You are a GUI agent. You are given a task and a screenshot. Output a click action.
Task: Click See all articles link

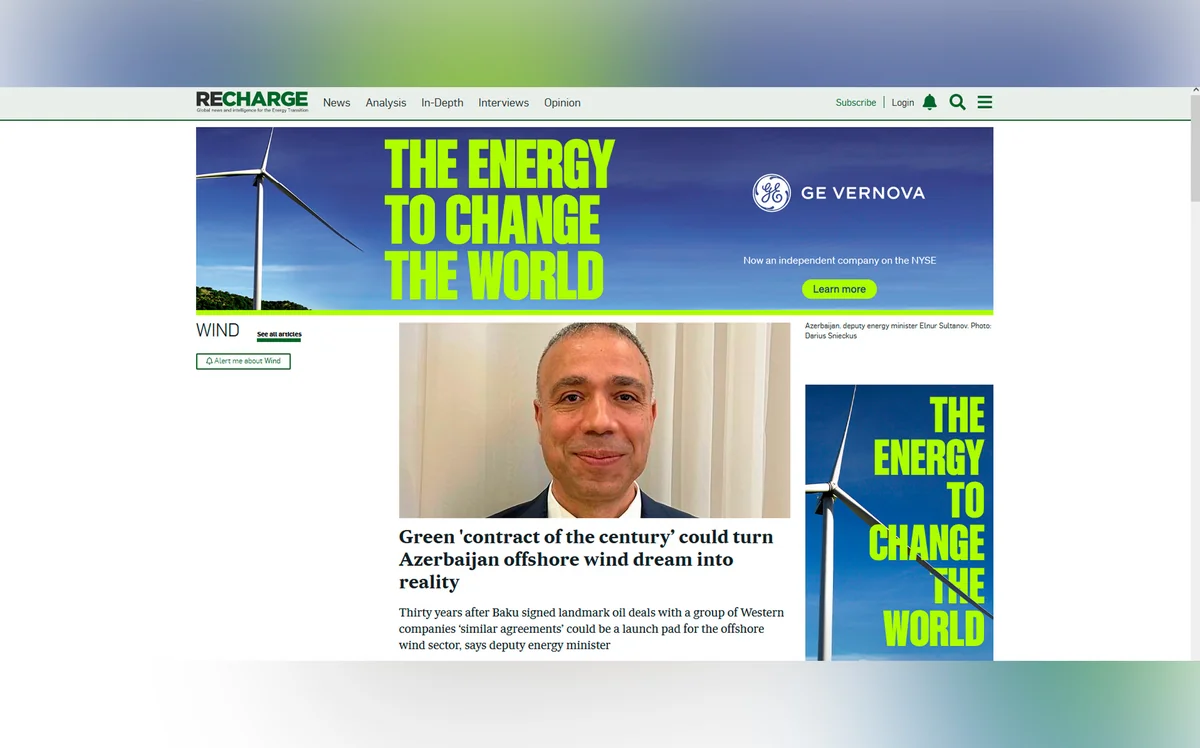point(278,335)
